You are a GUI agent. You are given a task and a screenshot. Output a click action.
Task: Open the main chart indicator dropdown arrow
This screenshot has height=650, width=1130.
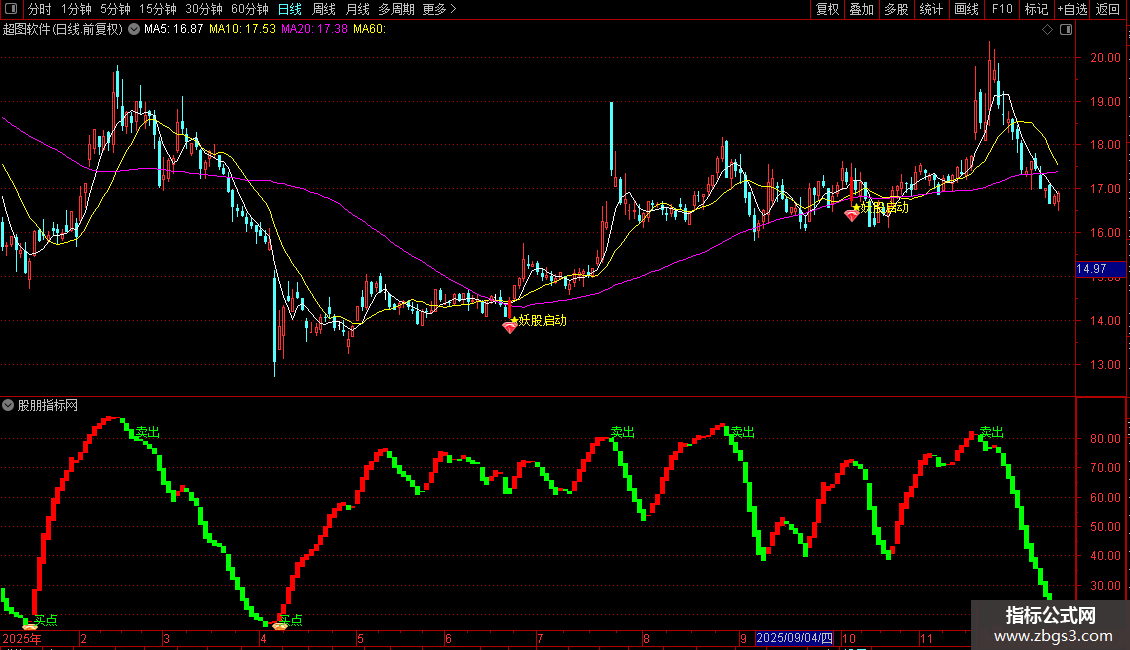(x=134, y=30)
